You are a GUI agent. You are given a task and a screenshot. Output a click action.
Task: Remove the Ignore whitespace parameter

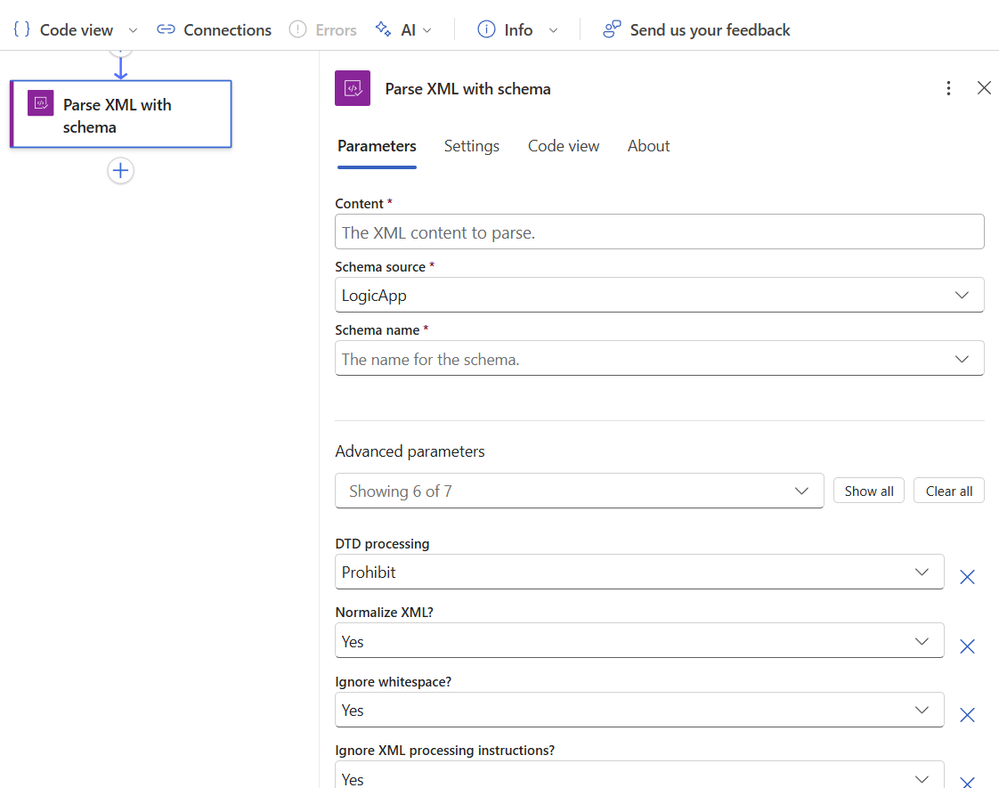point(967,715)
